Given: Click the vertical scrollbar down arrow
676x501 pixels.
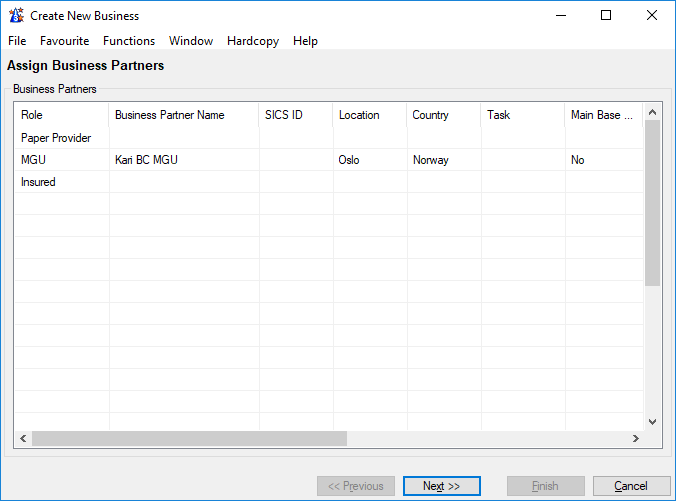Looking at the screenshot, I should coord(652,422).
